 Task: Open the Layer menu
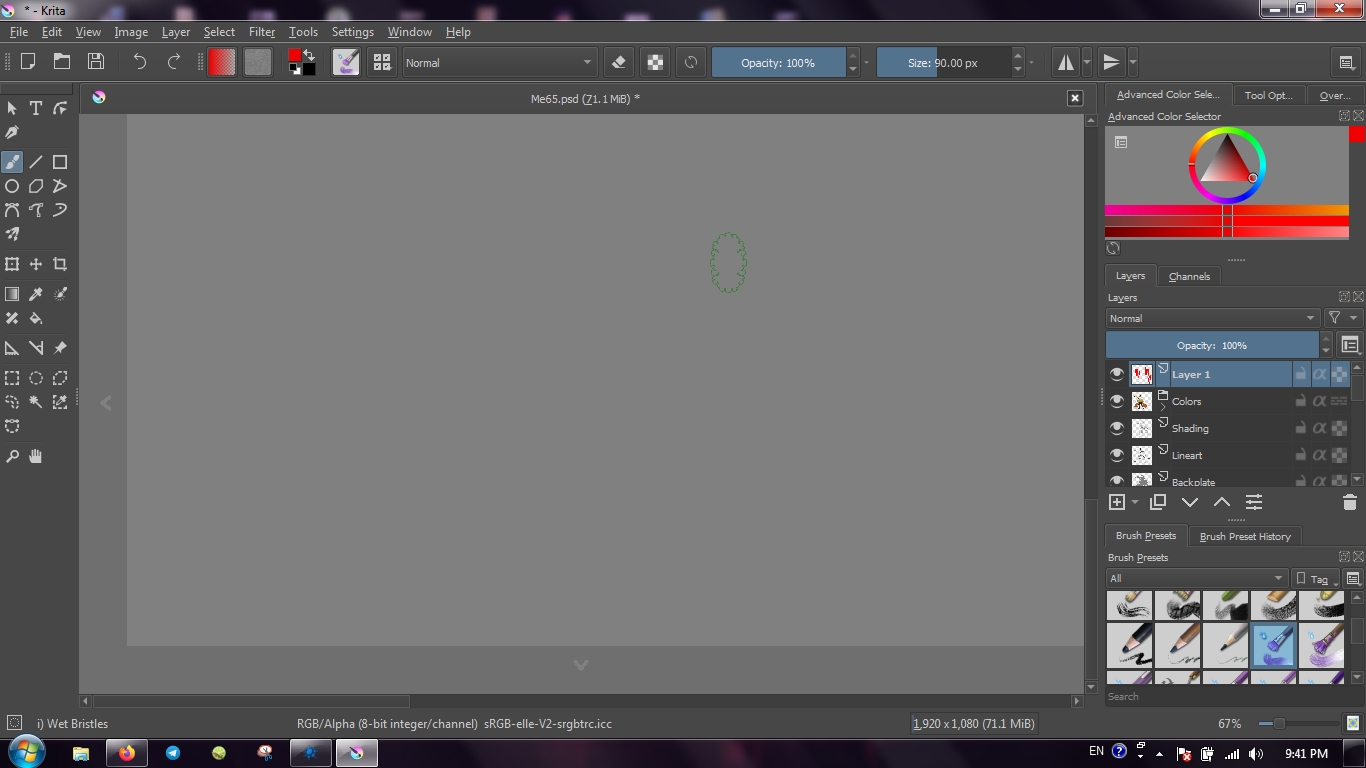176,32
